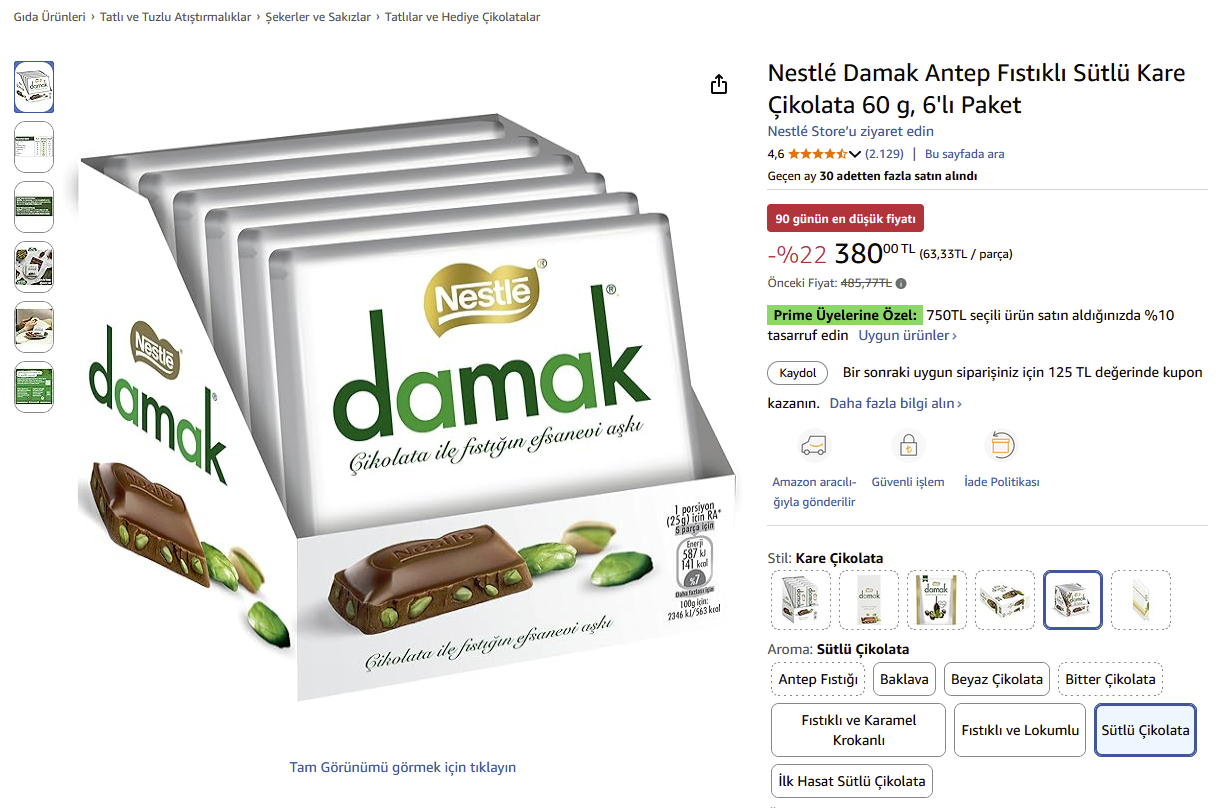1231x808 pixels.
Task: Select Bitter Çikolata aroma option
Action: pos(1110,679)
